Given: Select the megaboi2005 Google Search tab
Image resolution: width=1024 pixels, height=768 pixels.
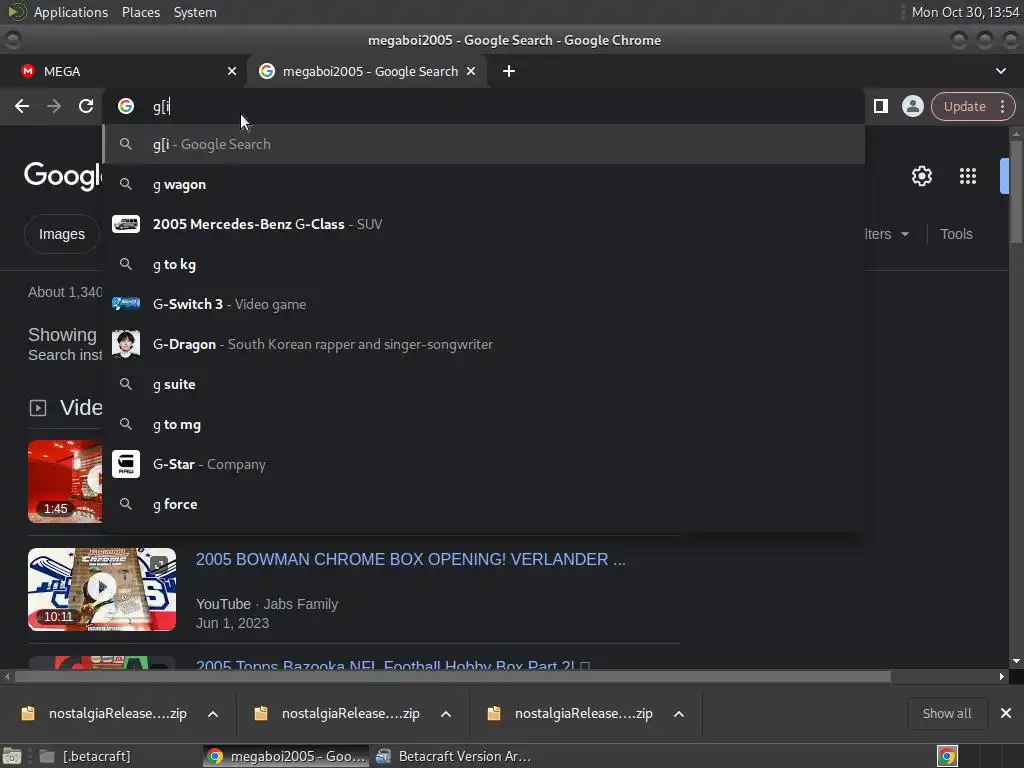Looking at the screenshot, I should [366, 71].
